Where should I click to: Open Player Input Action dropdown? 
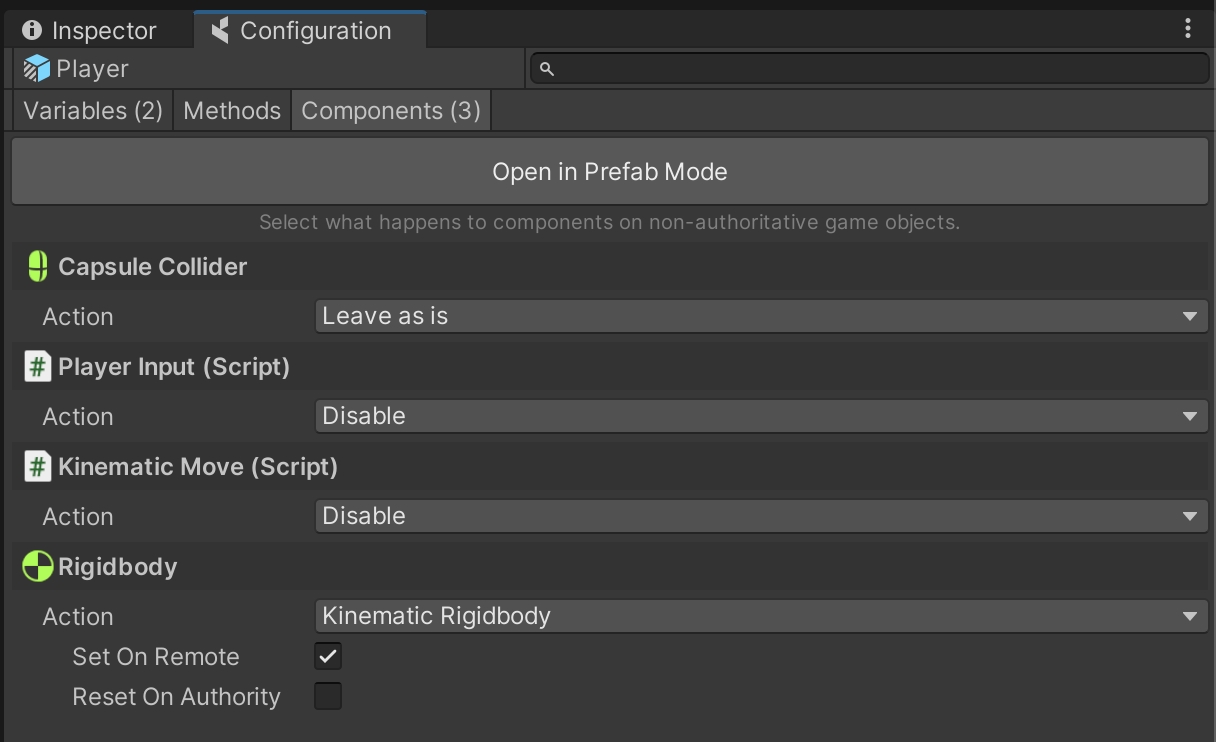click(x=760, y=417)
